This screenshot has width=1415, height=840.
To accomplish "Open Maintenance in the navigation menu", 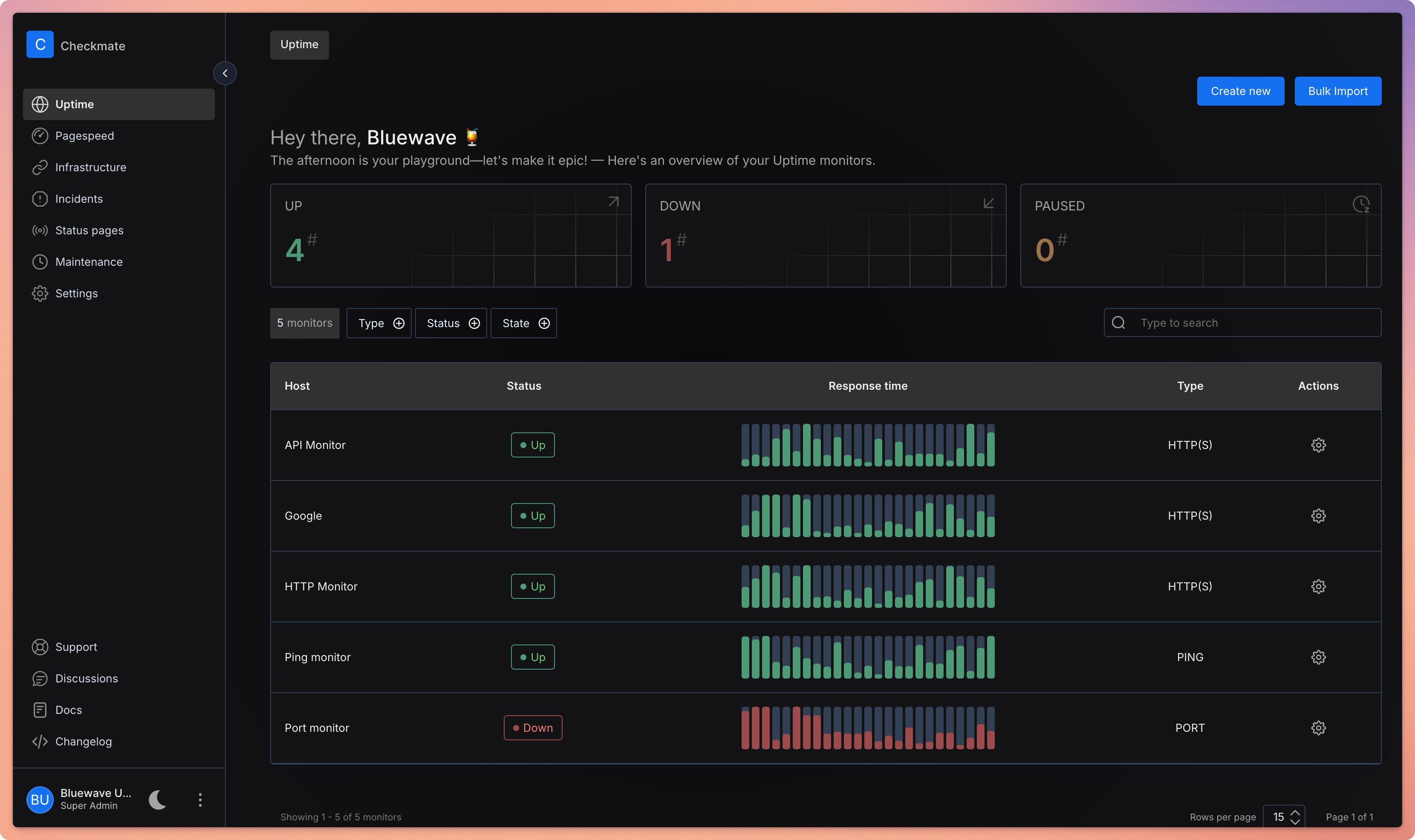I will tap(89, 262).
